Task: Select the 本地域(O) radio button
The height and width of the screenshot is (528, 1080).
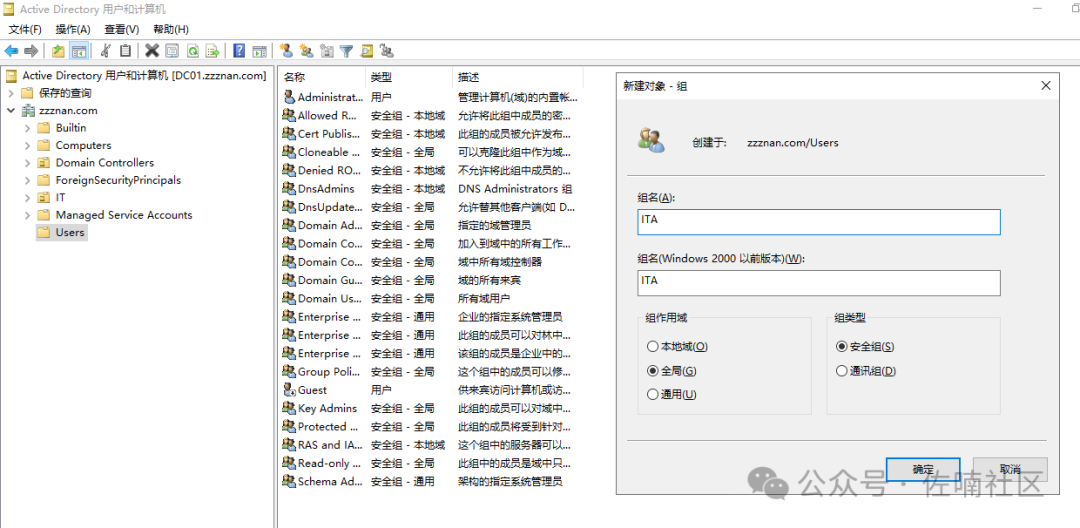Action: (x=652, y=346)
